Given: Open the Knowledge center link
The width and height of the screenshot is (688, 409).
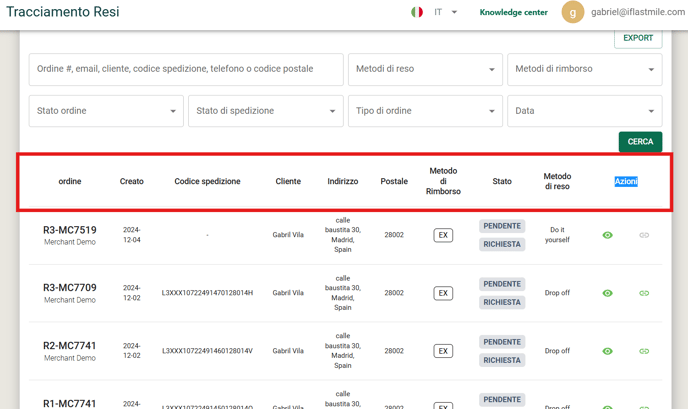Looking at the screenshot, I should coord(513,12).
